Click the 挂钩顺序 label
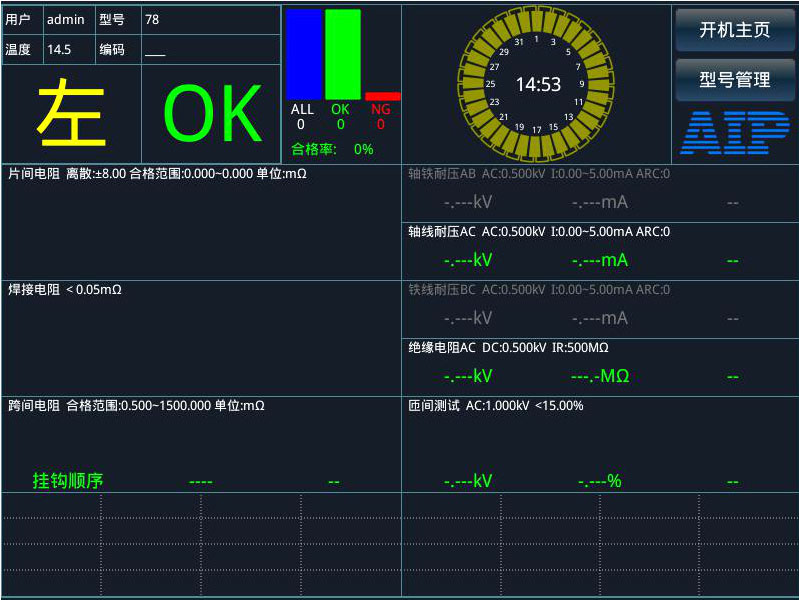This screenshot has width=799, height=600. (x=68, y=481)
